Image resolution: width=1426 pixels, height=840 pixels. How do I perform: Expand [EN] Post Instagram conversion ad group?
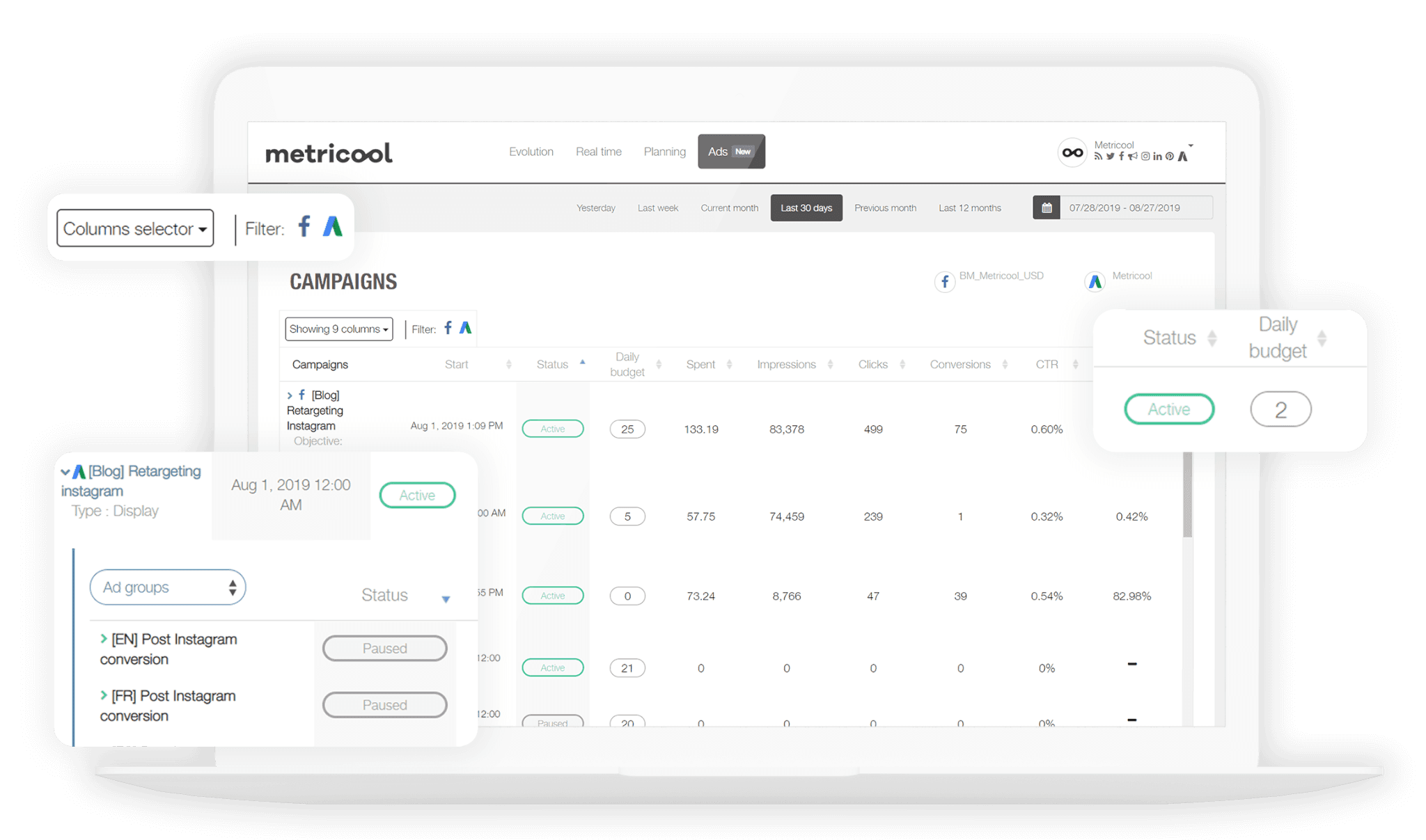tap(104, 638)
